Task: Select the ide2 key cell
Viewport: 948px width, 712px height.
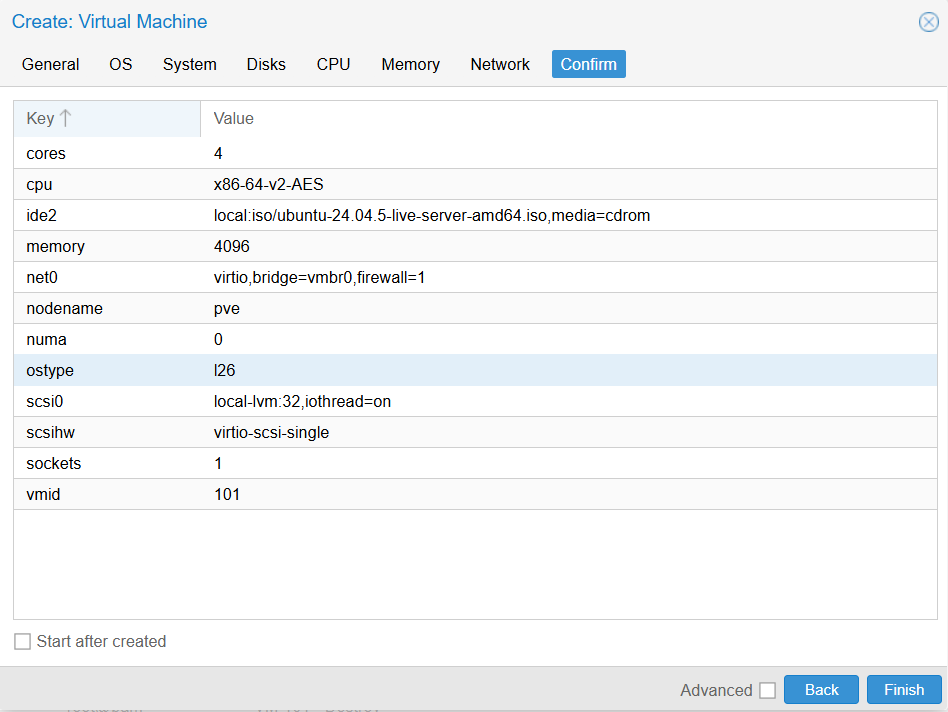Action: (x=107, y=215)
